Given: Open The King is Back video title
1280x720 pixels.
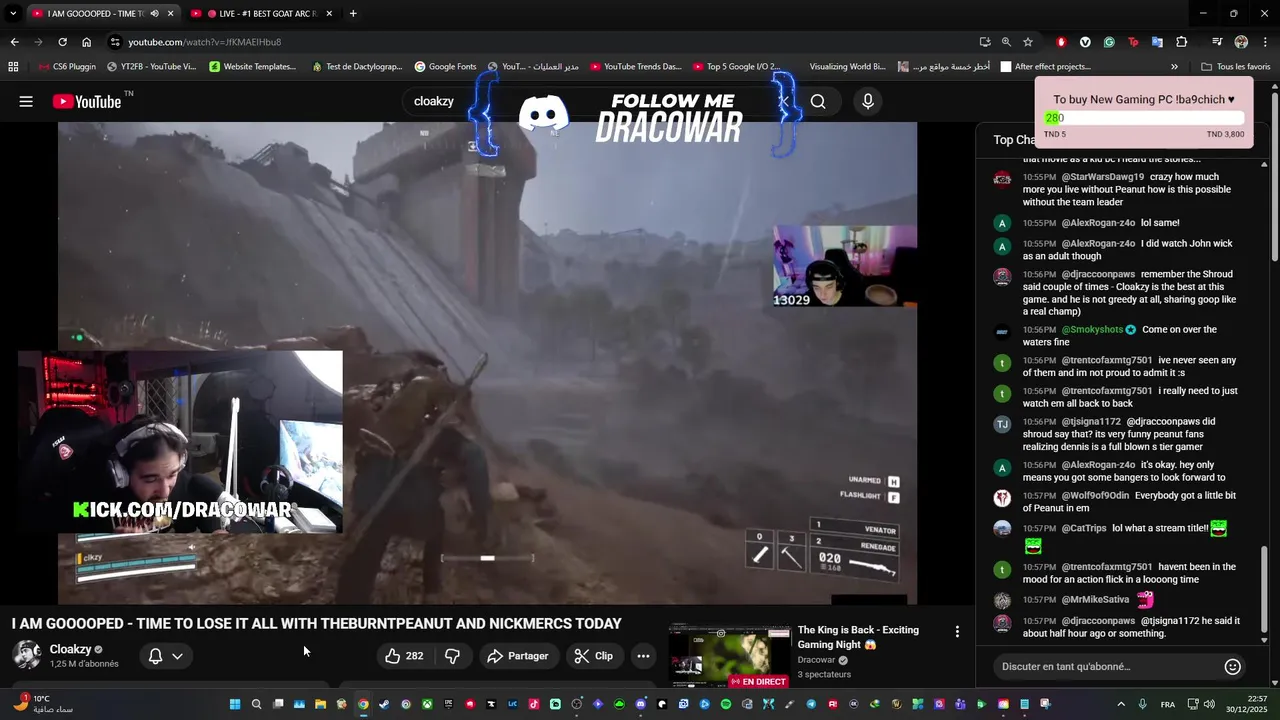Looking at the screenshot, I should (x=858, y=637).
